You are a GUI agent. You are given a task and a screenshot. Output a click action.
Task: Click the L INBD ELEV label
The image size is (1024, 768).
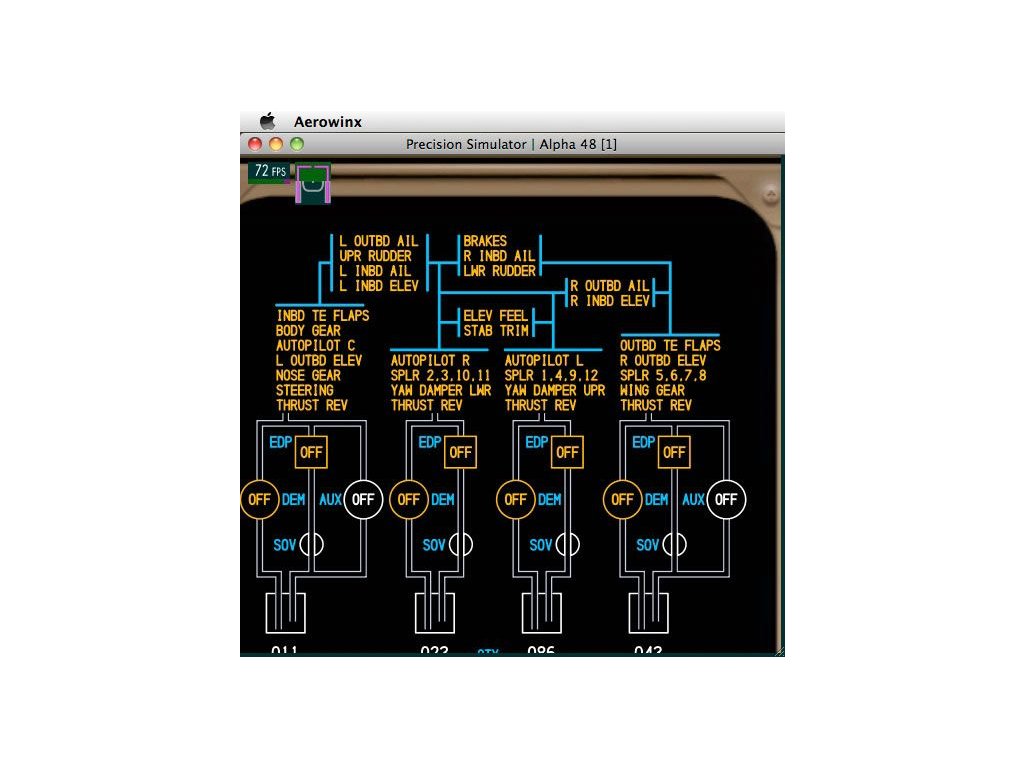379,286
